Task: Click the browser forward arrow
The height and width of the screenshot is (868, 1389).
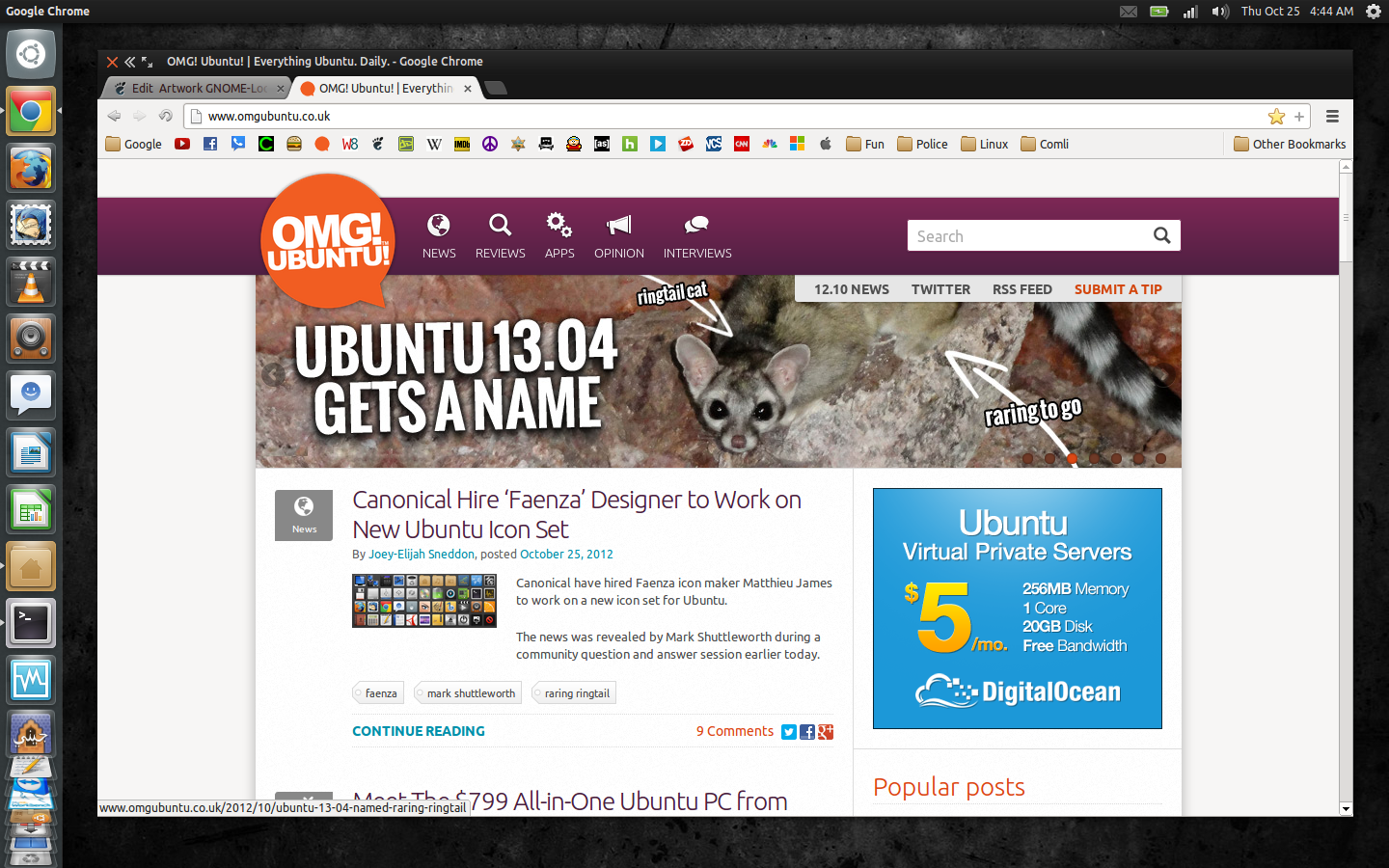Action: (x=140, y=116)
